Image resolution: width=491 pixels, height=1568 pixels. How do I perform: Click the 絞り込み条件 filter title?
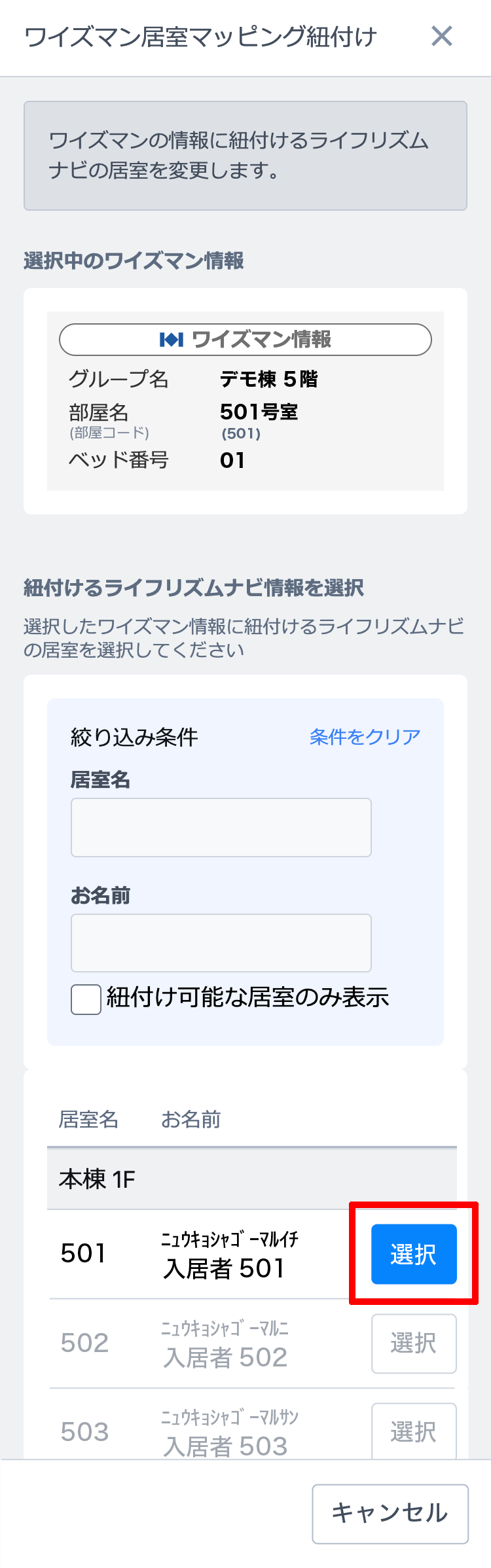point(134,738)
